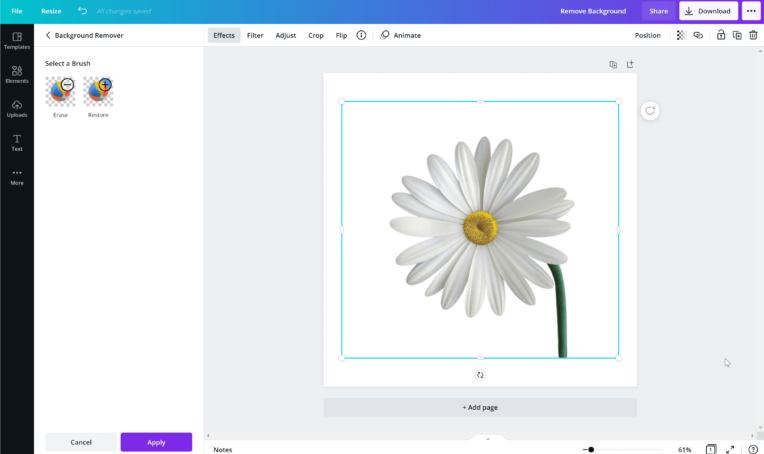Open the Elements sidebar panel
764x454 pixels.
pyautogui.click(x=17, y=75)
